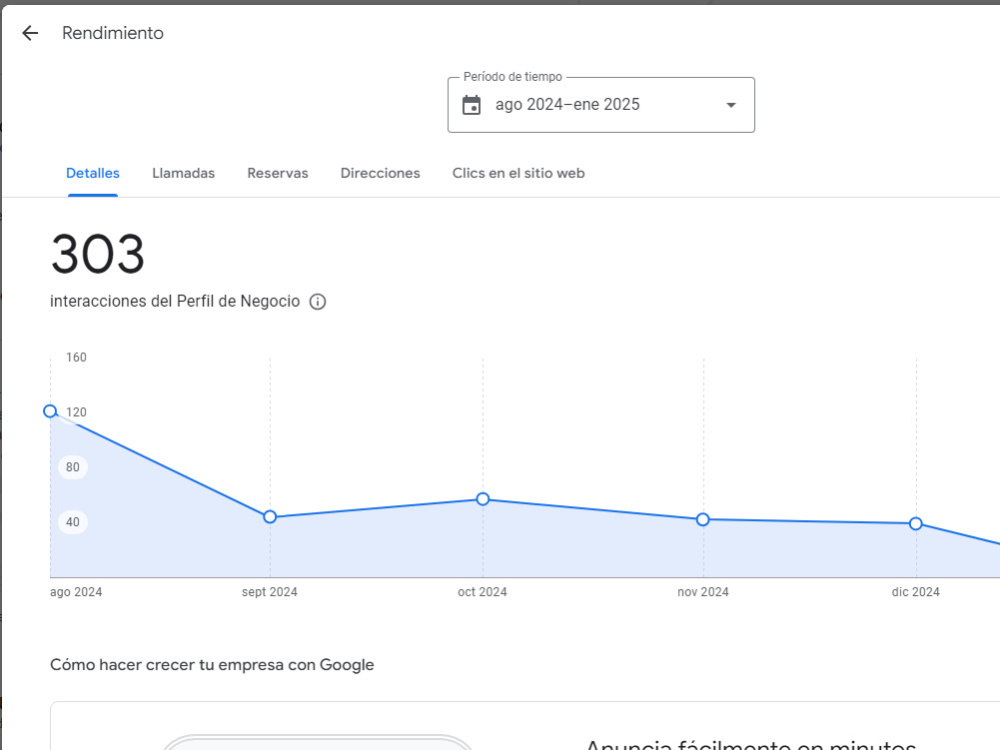Open the 'ago 2024–ene 2025' period selector
This screenshot has height=750, width=1000.
[x=601, y=105]
